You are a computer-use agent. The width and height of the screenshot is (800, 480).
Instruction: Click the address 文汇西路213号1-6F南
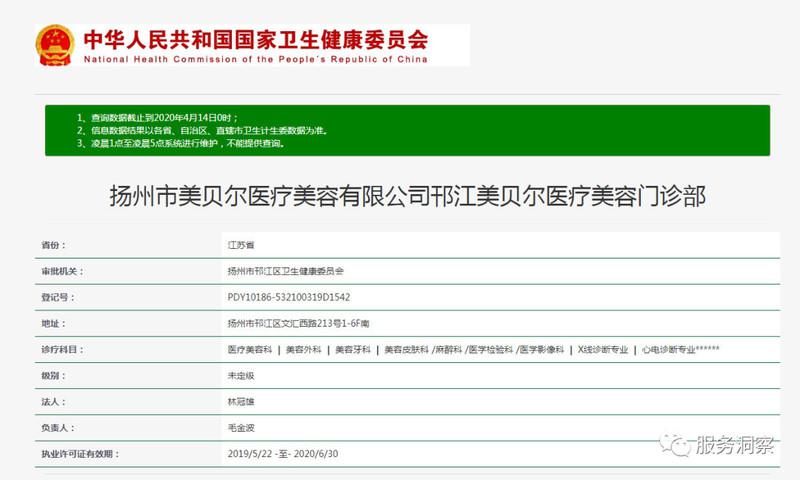click(298, 323)
